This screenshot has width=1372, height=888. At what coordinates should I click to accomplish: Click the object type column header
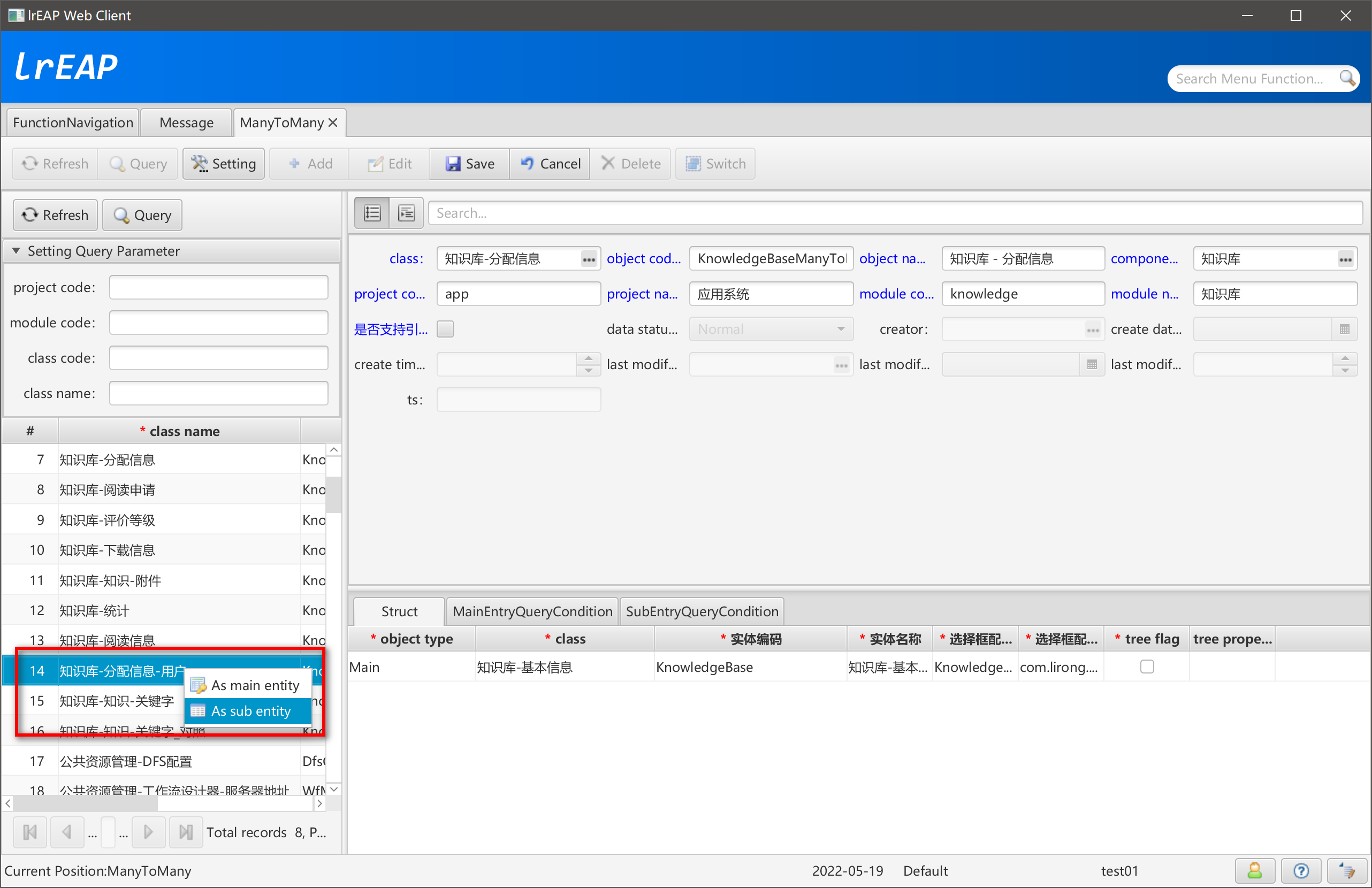click(x=411, y=639)
